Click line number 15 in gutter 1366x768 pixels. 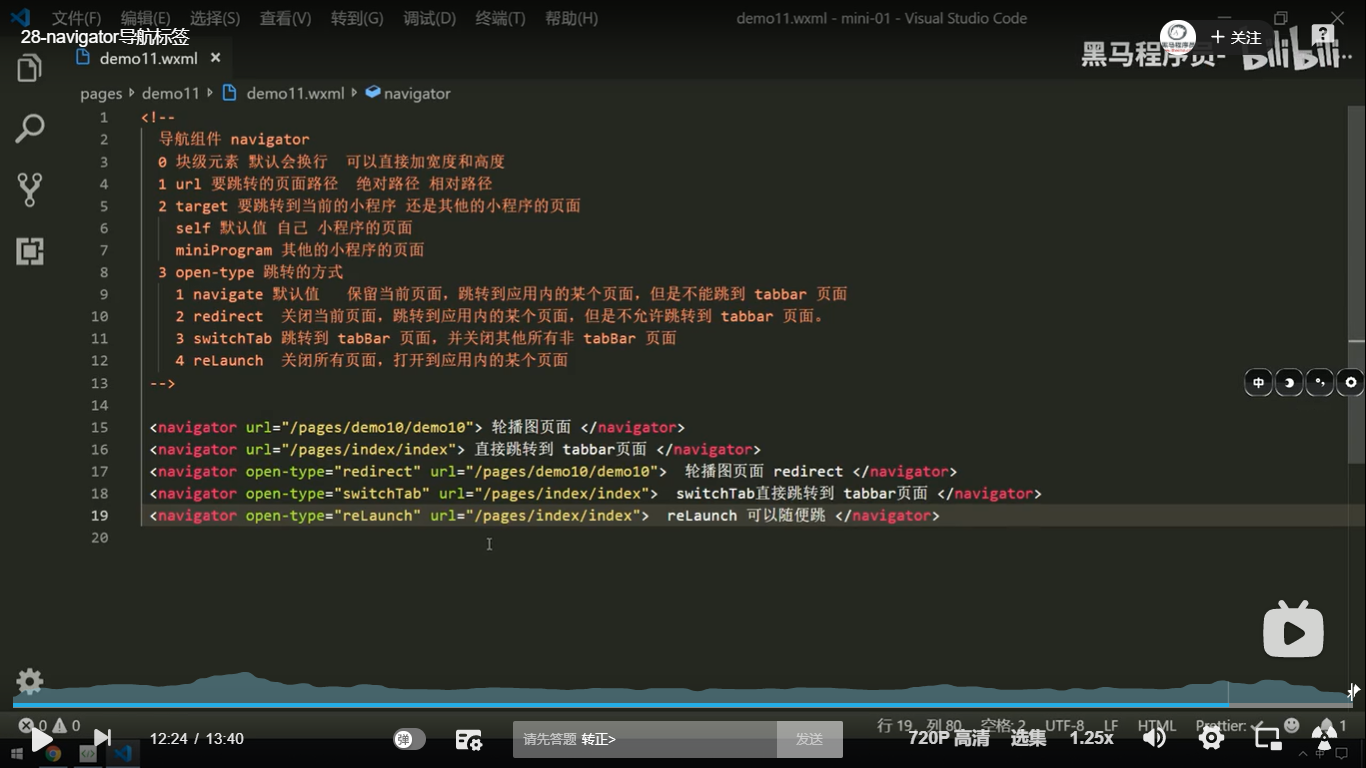point(99,427)
